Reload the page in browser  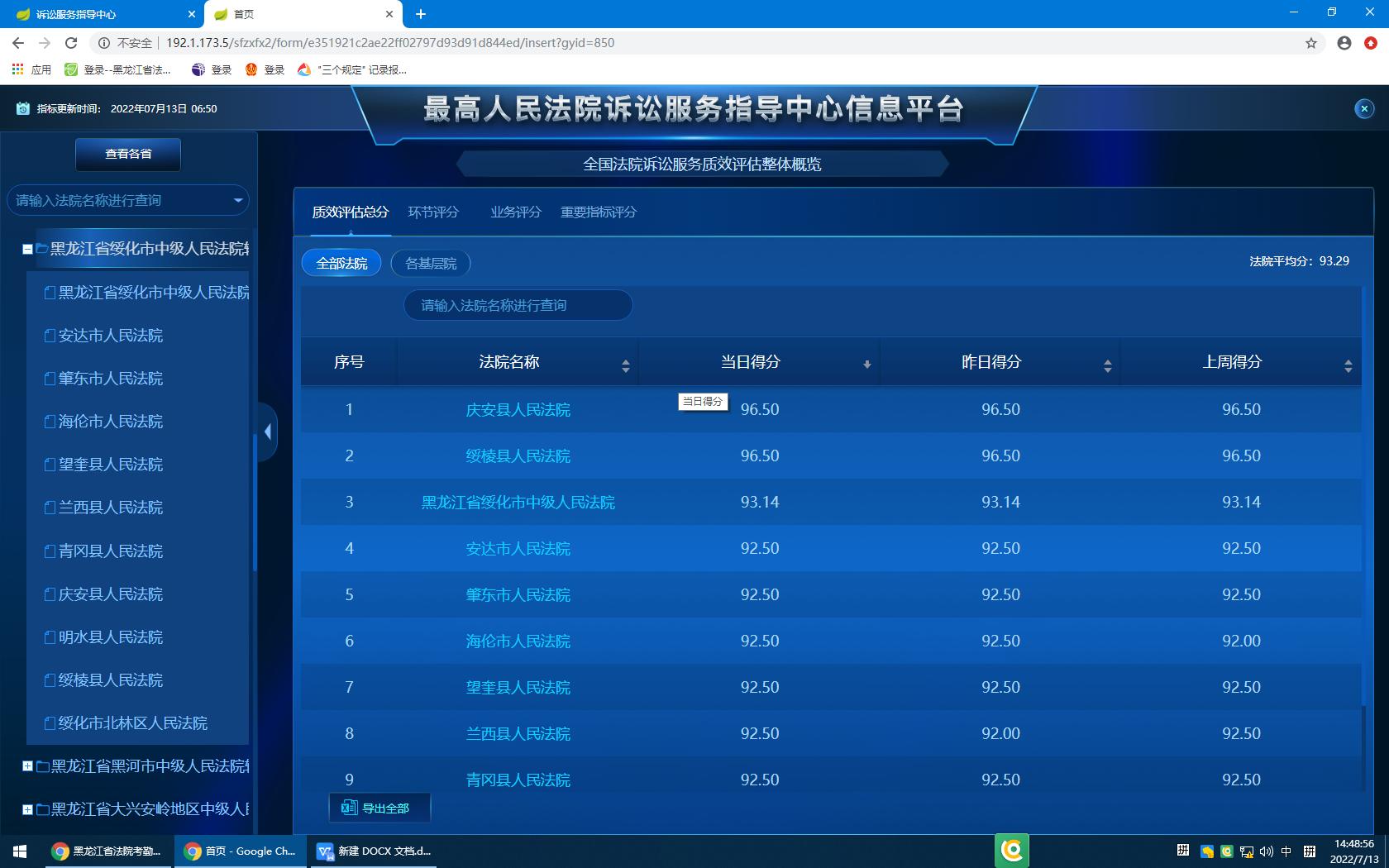pyautogui.click(x=71, y=43)
